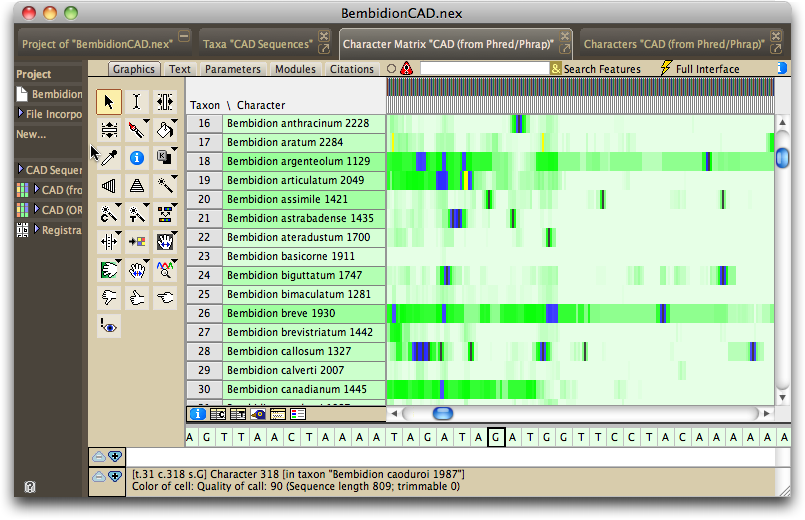
Task: Select the magic wand tool labeled T
Action: pyautogui.click(x=137, y=214)
